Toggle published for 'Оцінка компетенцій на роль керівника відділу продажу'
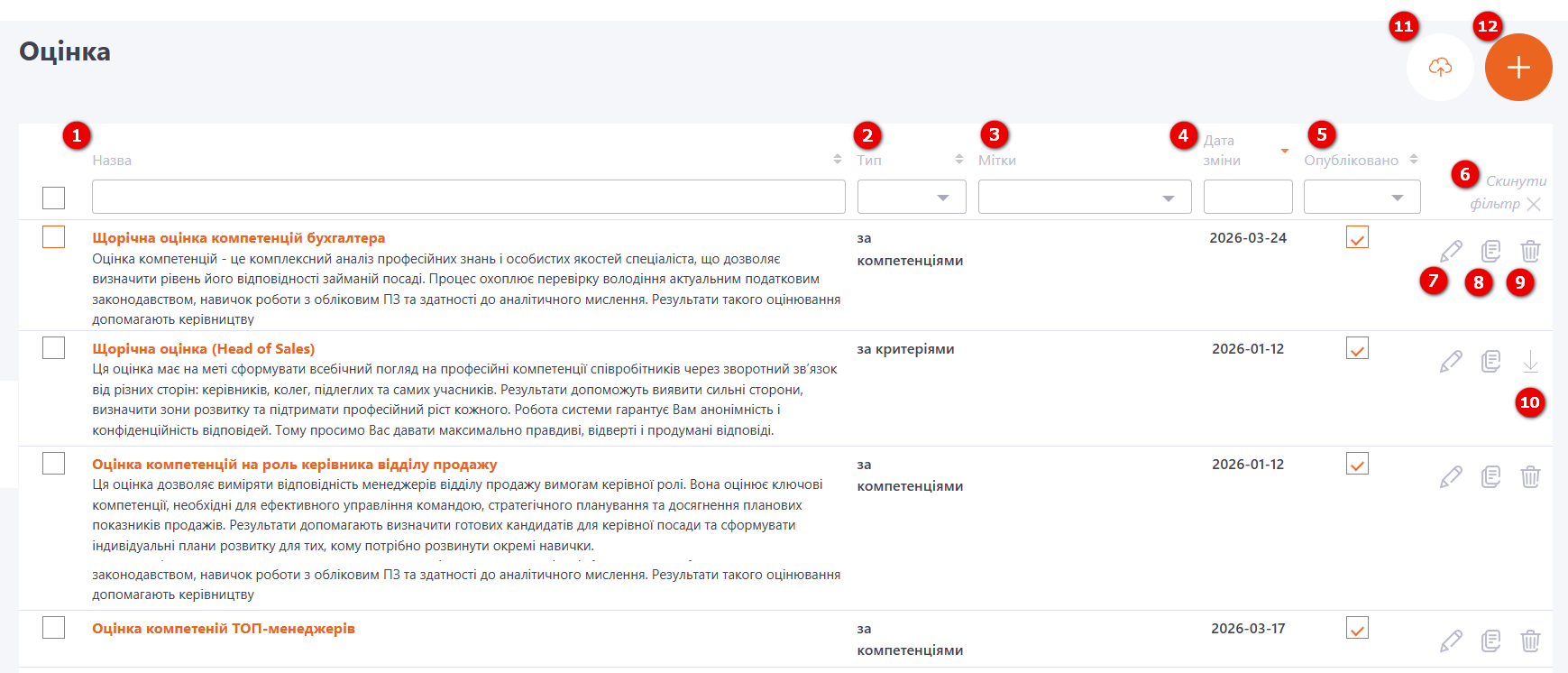This screenshot has width=1568, height=673. pyautogui.click(x=1357, y=463)
